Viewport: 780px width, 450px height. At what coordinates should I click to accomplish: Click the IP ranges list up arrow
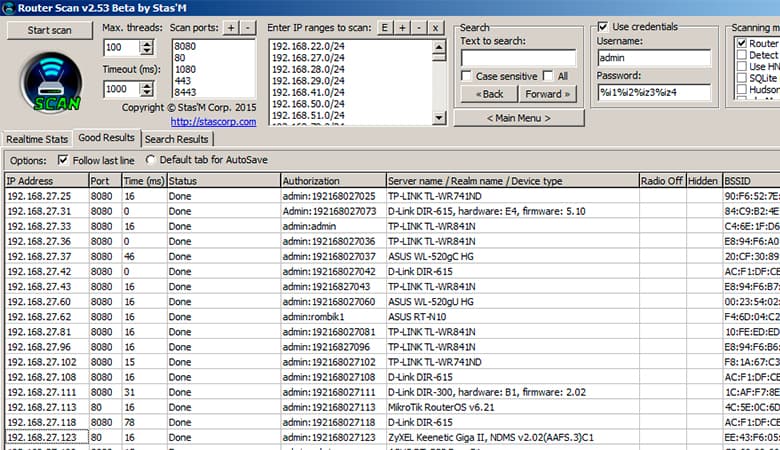(439, 47)
